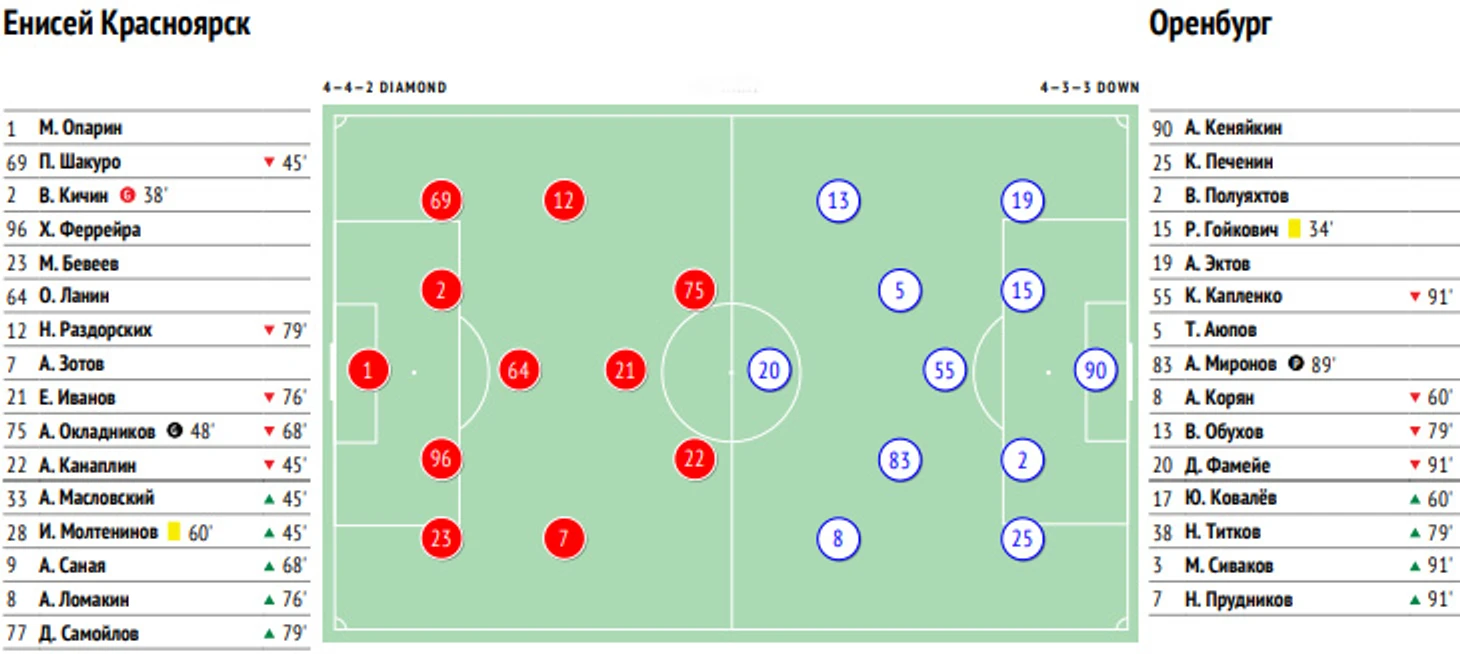Select player М. Опарин in the lineup list
This screenshot has width=1460, height=654.
click(80, 128)
